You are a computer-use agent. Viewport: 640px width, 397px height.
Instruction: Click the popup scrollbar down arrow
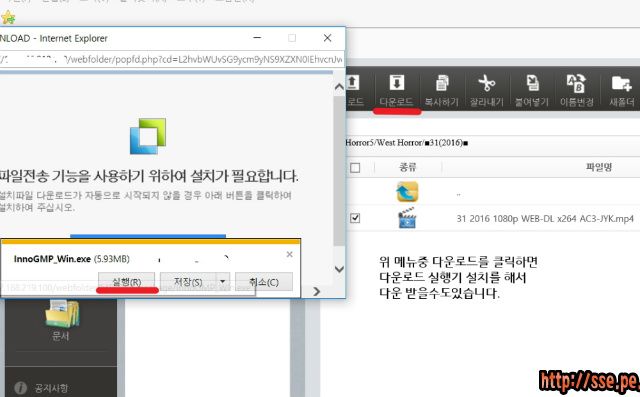click(339, 269)
